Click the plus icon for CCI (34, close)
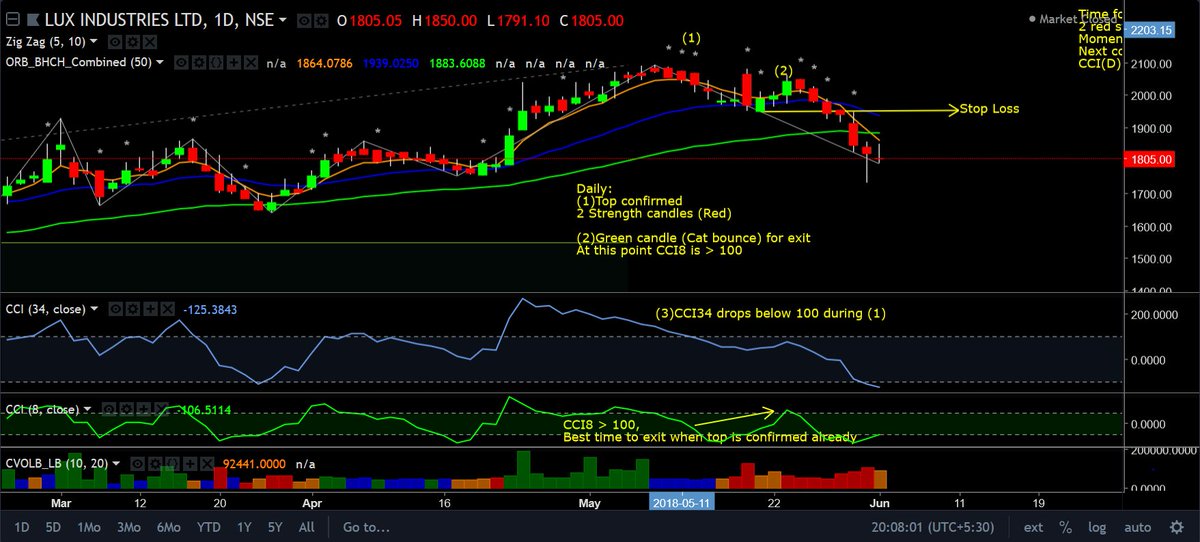The width and height of the screenshot is (1200, 542). (150, 309)
